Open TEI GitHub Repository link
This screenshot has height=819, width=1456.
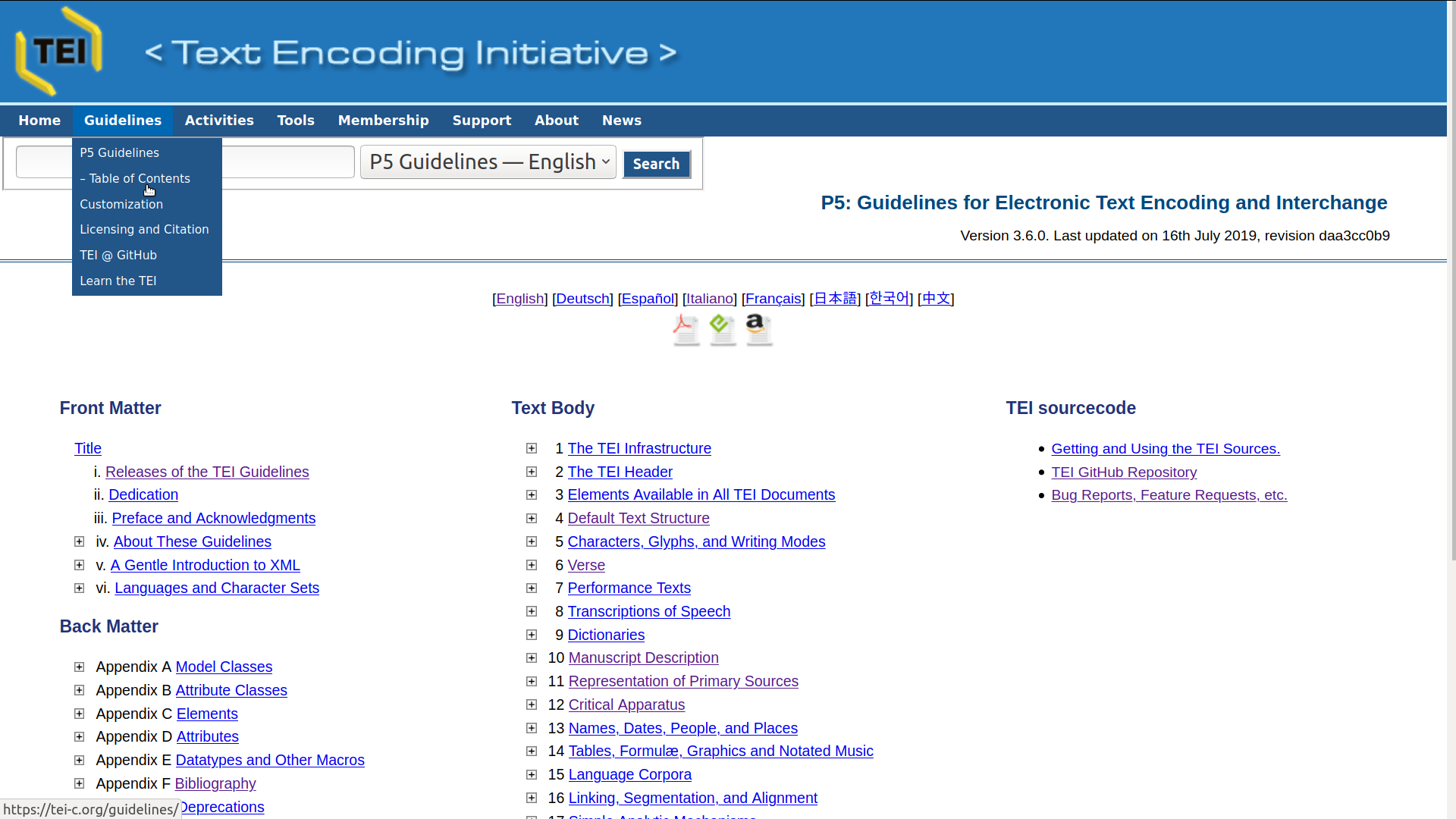(x=1124, y=472)
